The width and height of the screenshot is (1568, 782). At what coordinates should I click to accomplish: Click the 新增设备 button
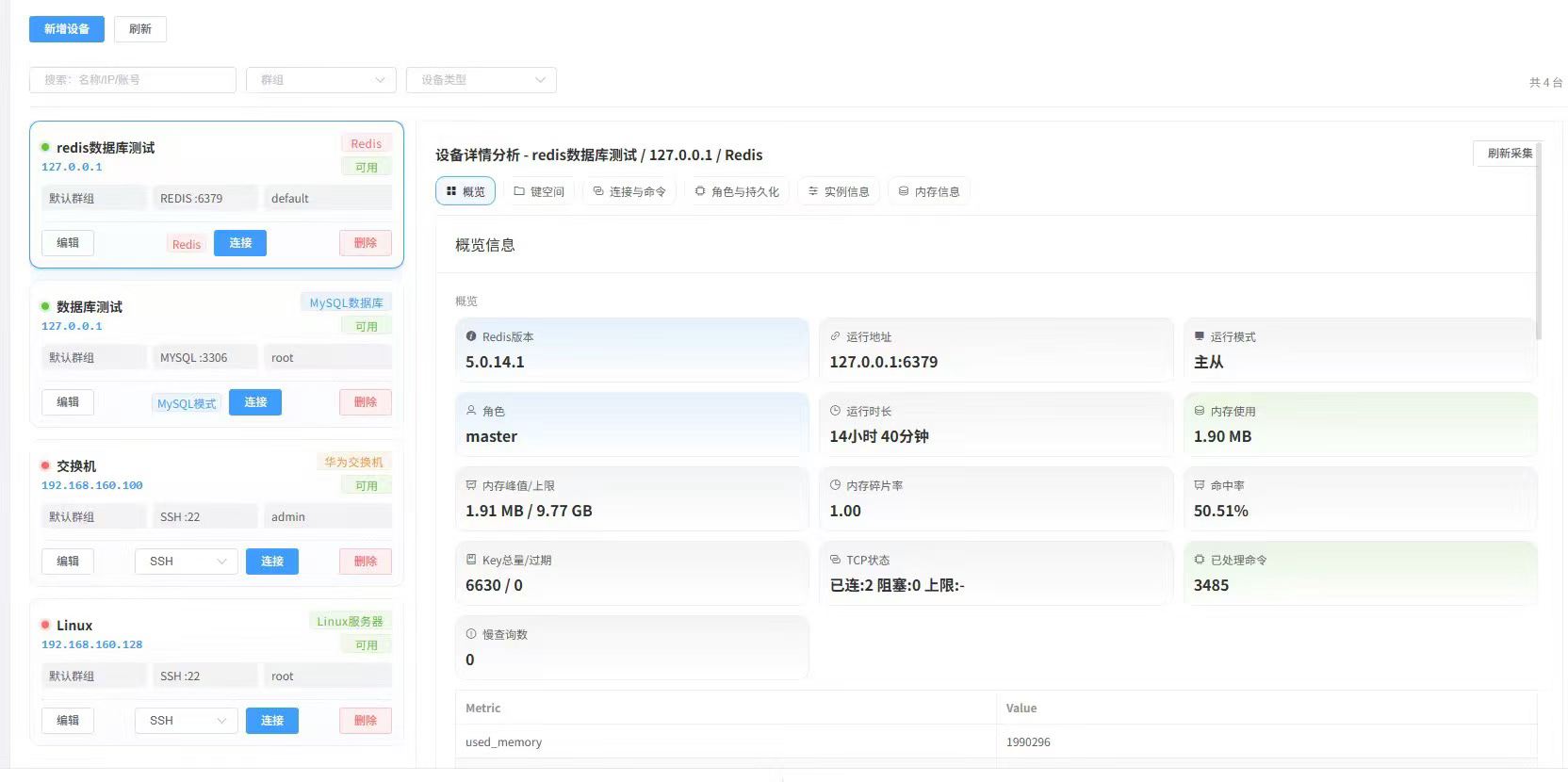click(67, 29)
